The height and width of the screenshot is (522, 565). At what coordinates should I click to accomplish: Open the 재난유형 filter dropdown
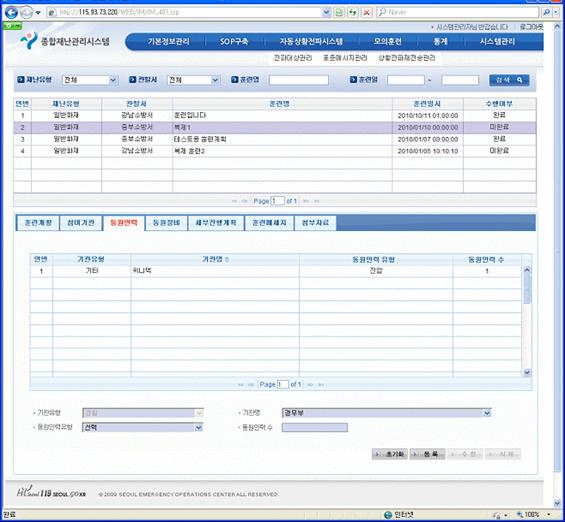point(113,80)
